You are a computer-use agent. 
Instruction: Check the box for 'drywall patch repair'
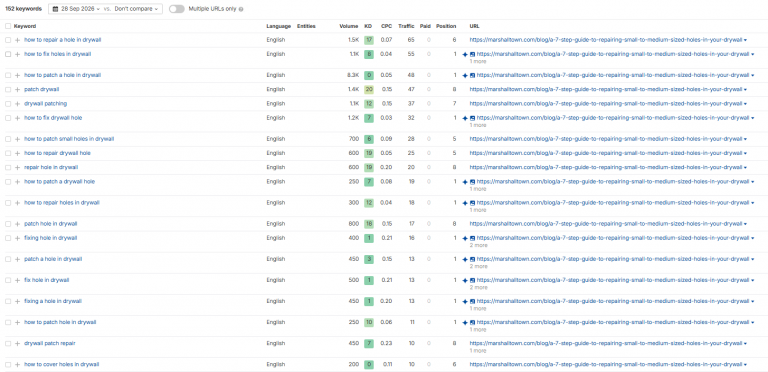coord(8,344)
